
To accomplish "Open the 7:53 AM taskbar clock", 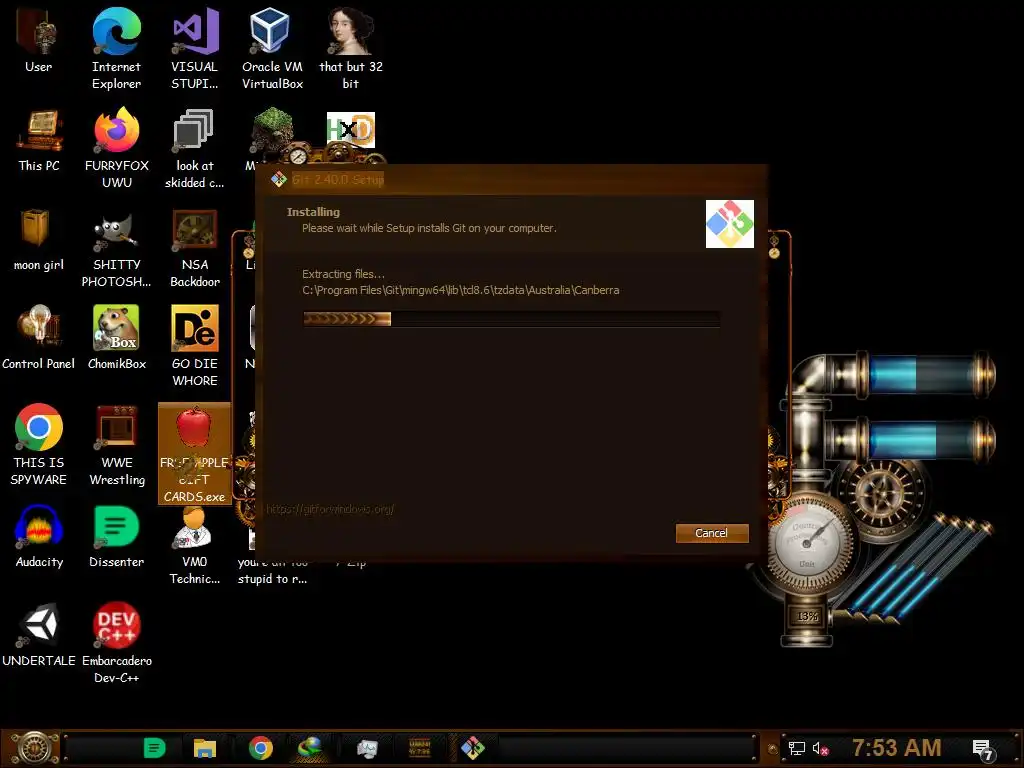I will 897,748.
